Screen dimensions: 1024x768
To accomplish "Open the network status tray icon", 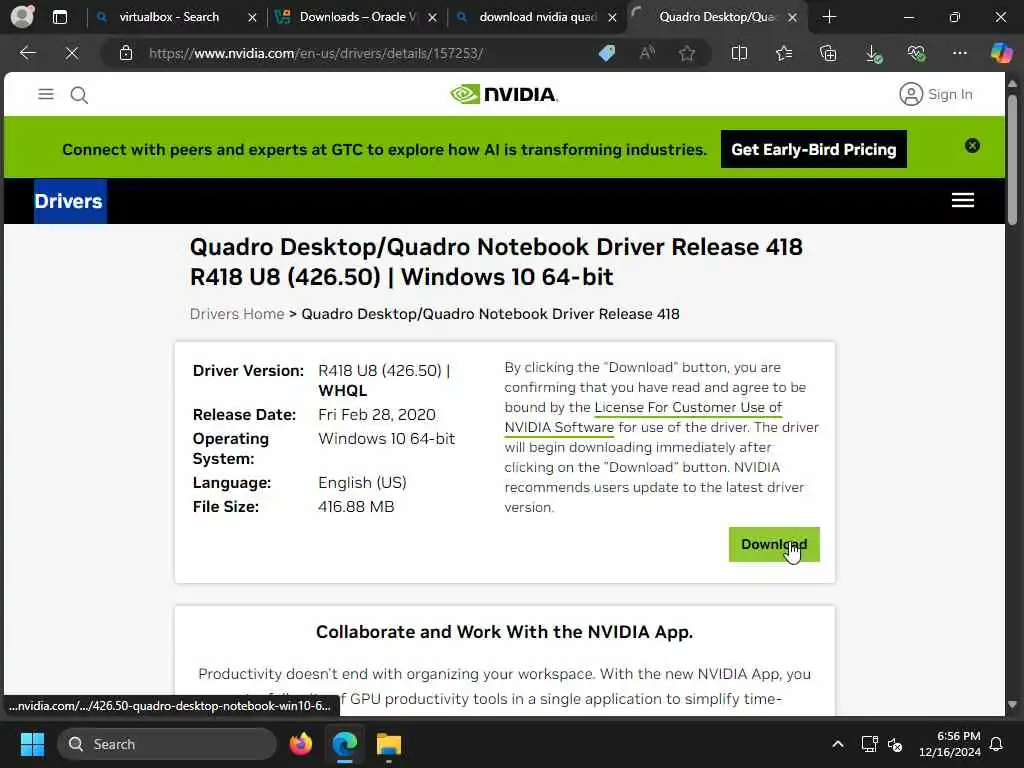I will point(869,744).
